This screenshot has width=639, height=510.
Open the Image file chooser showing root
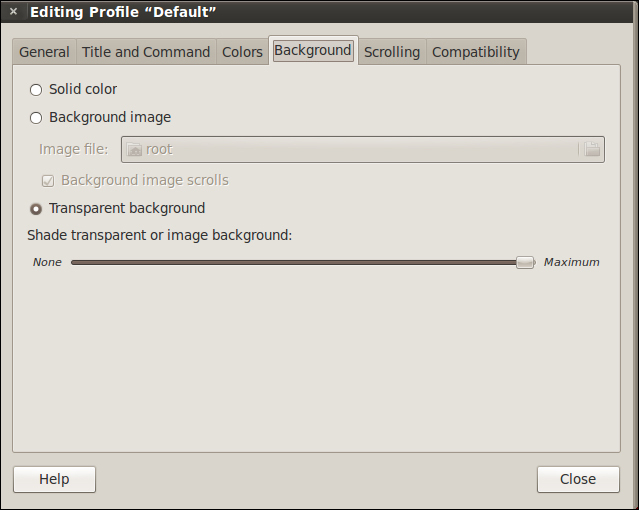[363, 149]
